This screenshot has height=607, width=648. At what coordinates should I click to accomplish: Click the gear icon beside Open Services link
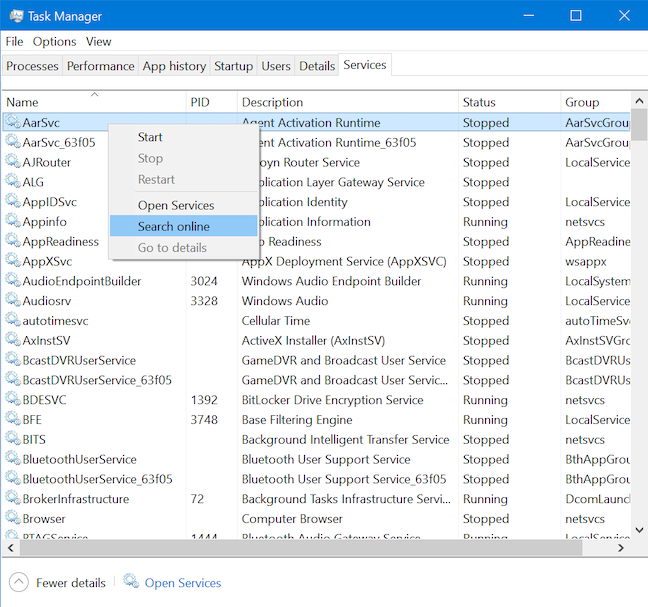131,581
